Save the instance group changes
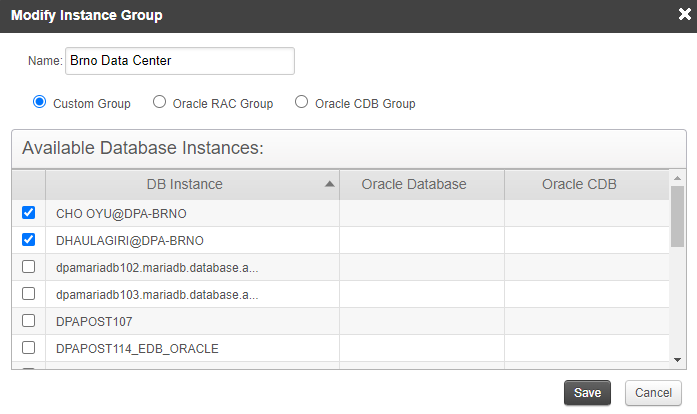The width and height of the screenshot is (697, 414). [x=587, y=393]
